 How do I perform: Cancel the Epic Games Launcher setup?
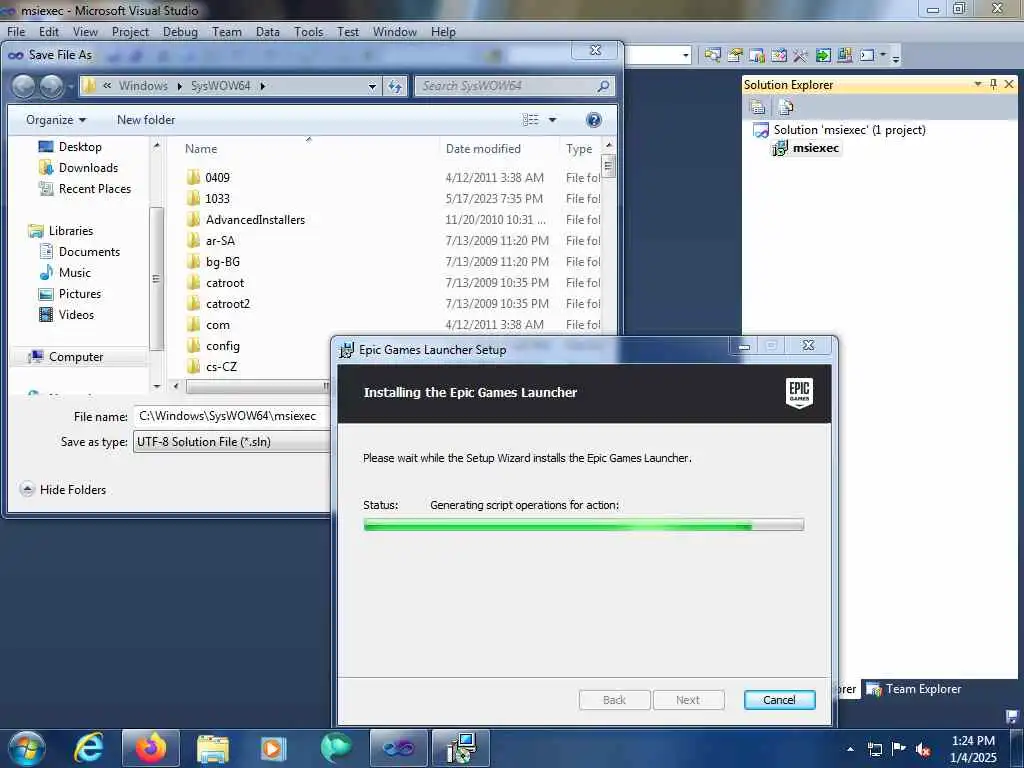(x=780, y=700)
